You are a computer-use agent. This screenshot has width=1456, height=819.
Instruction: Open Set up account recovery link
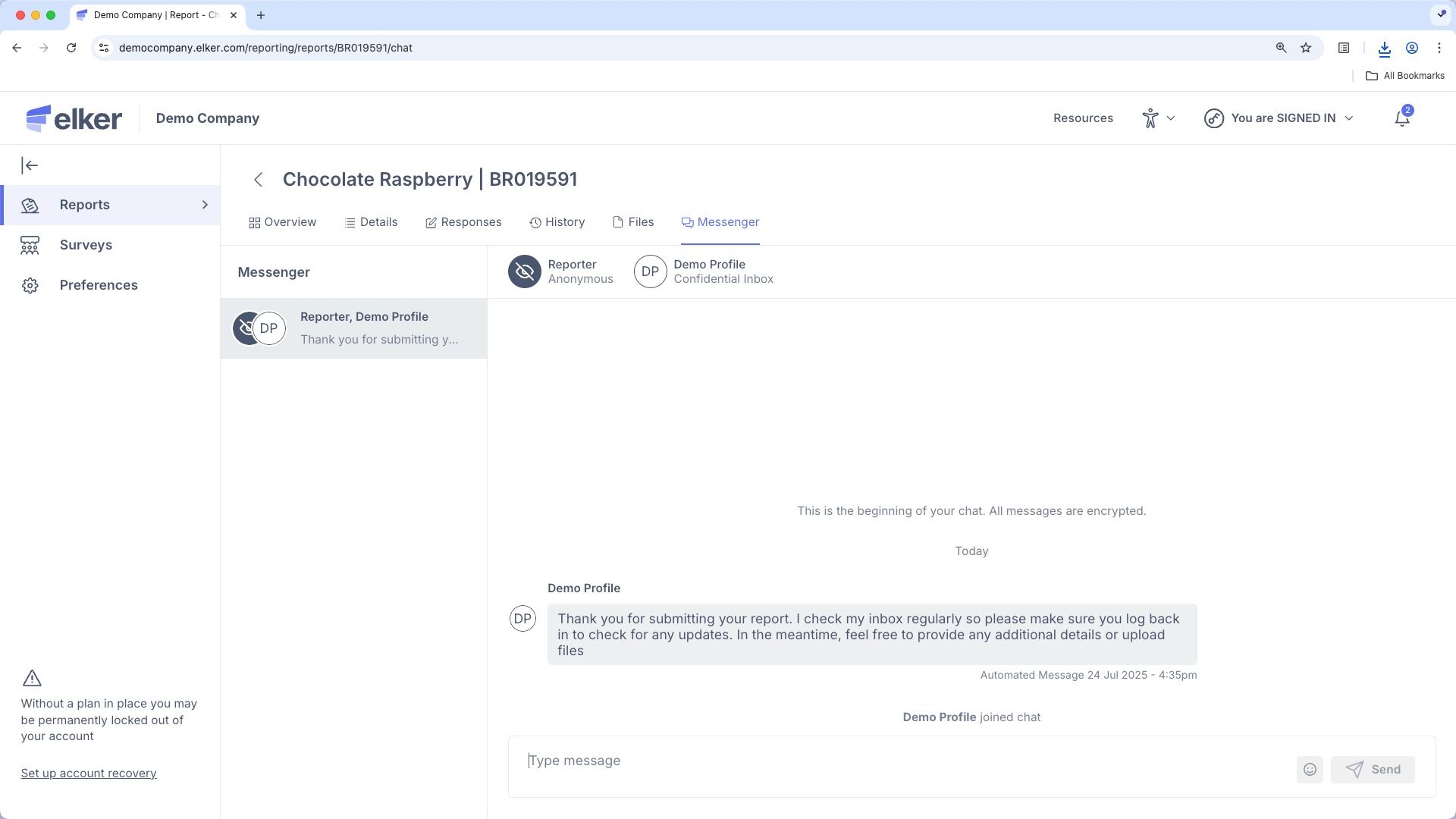[x=89, y=773]
